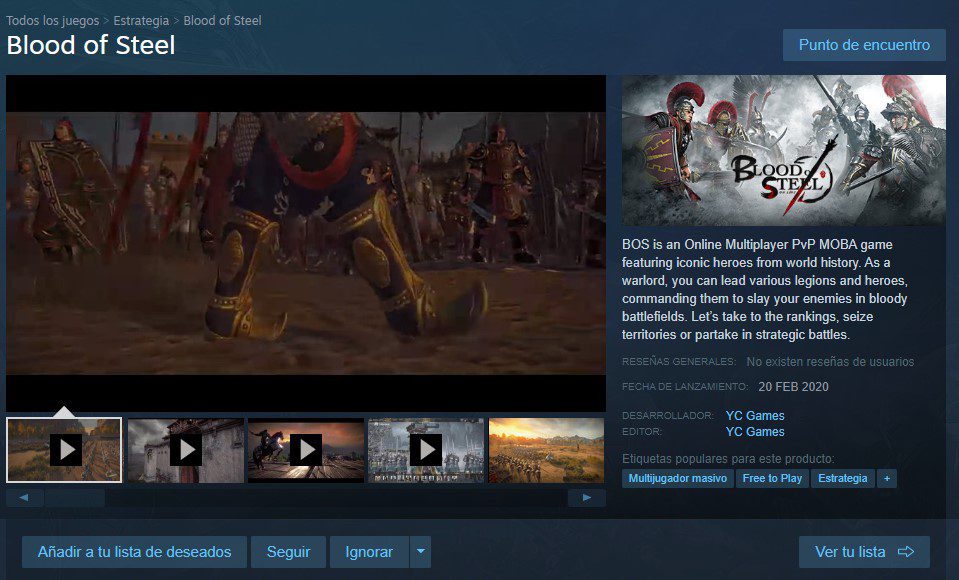Viewport: 959px width, 580px height.
Task: Play the first trailer thumbnail with battlefield
Action: point(64,450)
